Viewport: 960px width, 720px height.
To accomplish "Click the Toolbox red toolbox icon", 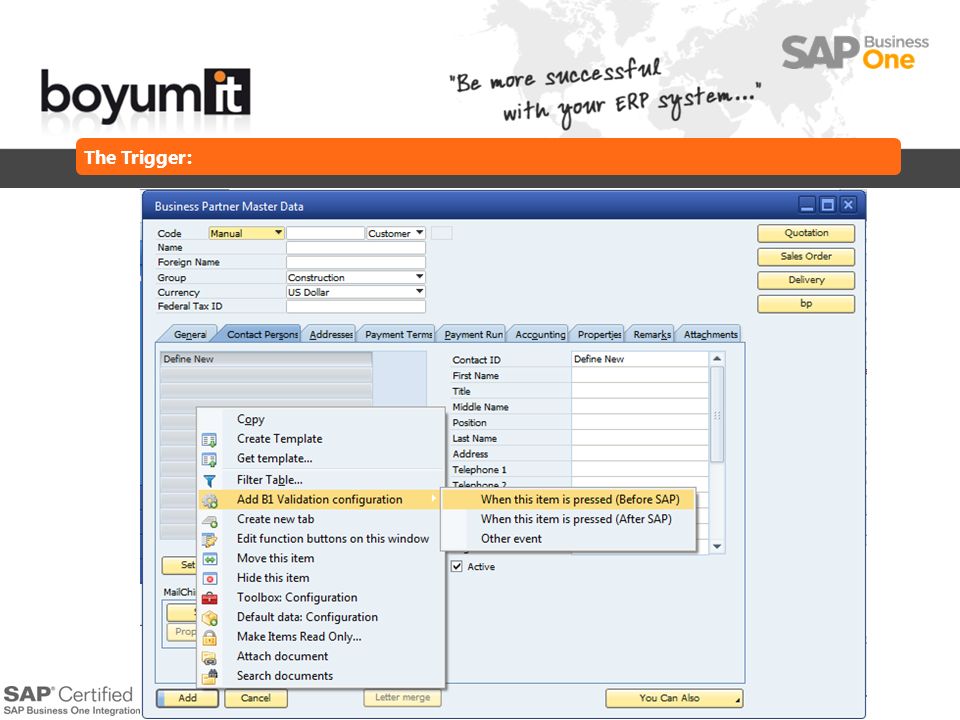I will click(x=209, y=598).
